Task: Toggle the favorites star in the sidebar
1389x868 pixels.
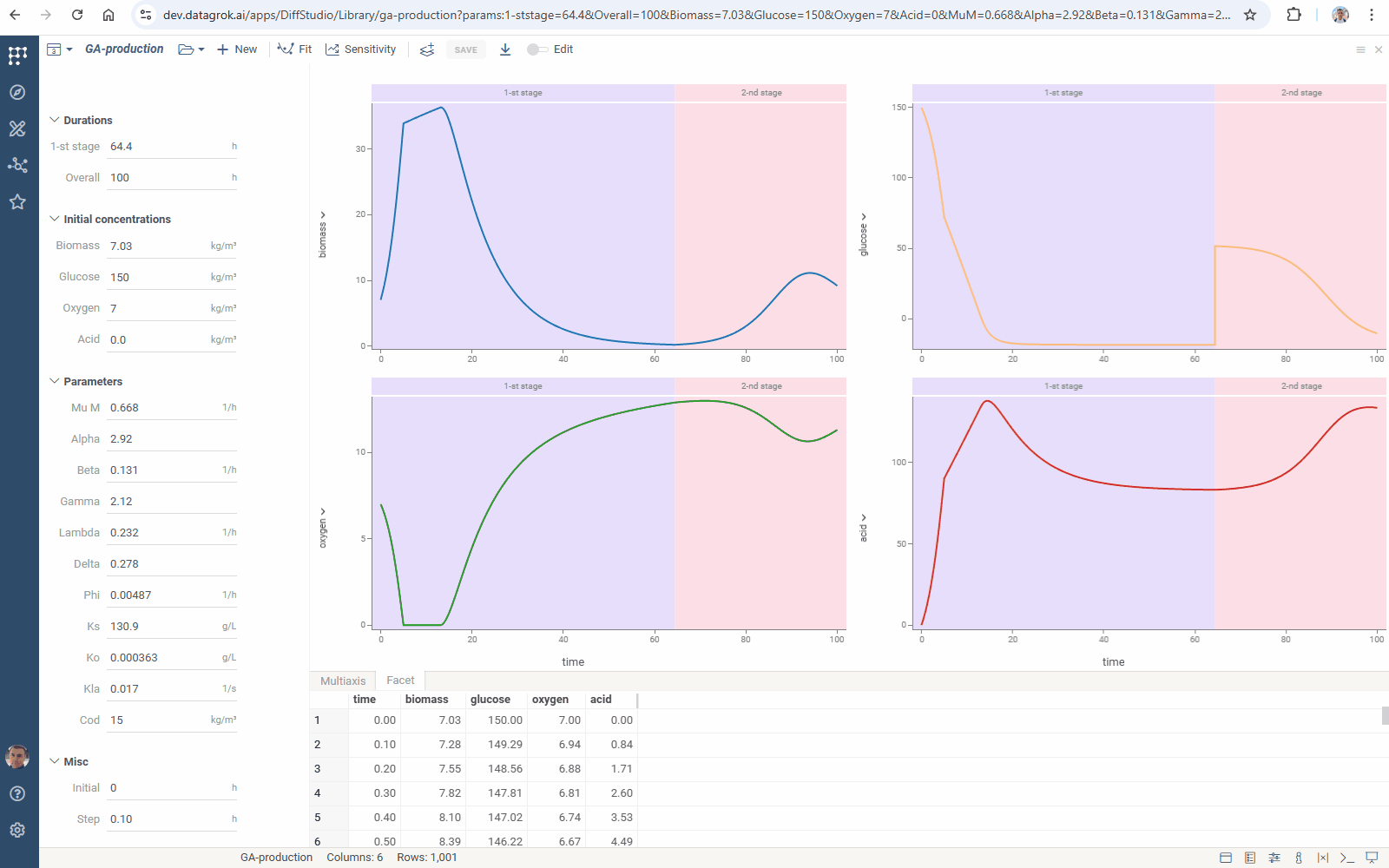Action: [x=17, y=201]
